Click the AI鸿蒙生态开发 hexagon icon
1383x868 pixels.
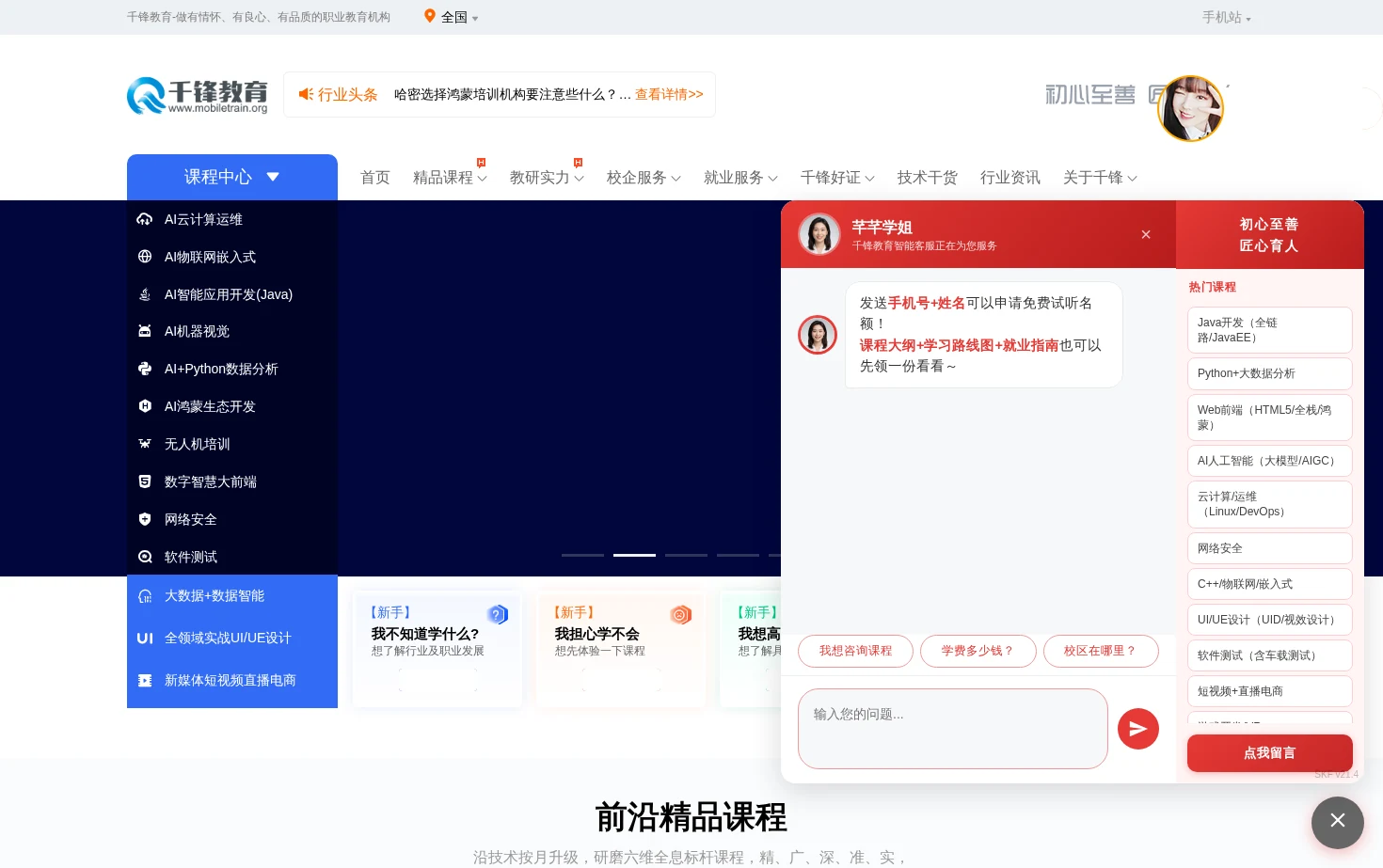point(145,406)
